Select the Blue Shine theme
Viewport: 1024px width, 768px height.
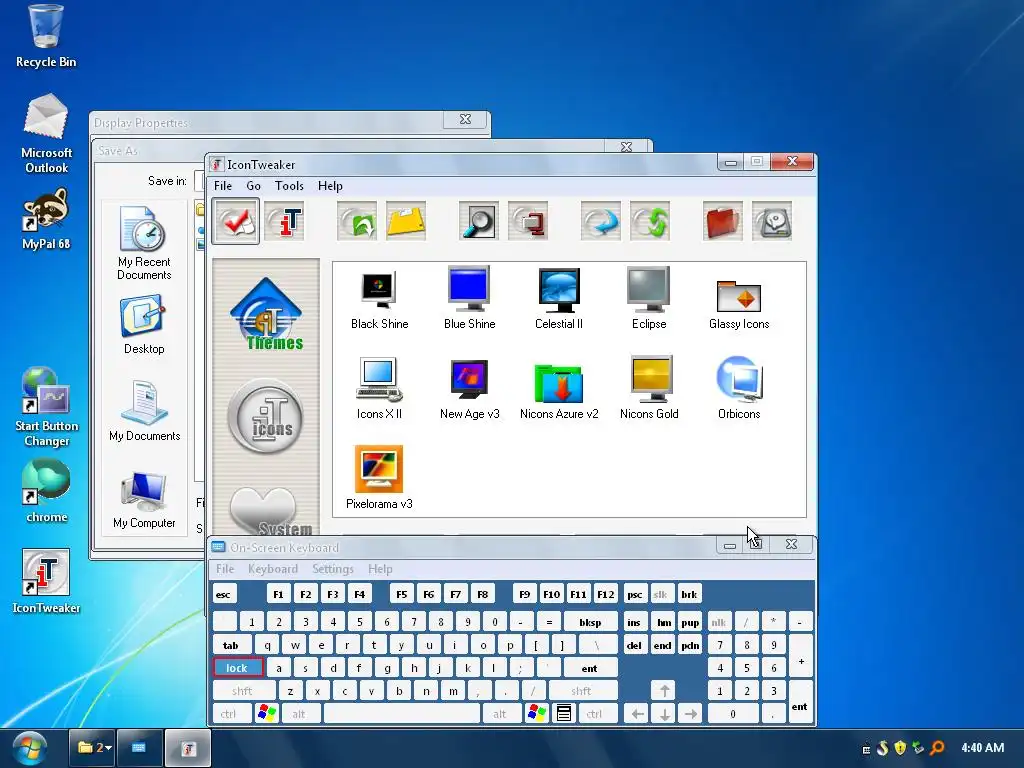(x=470, y=300)
